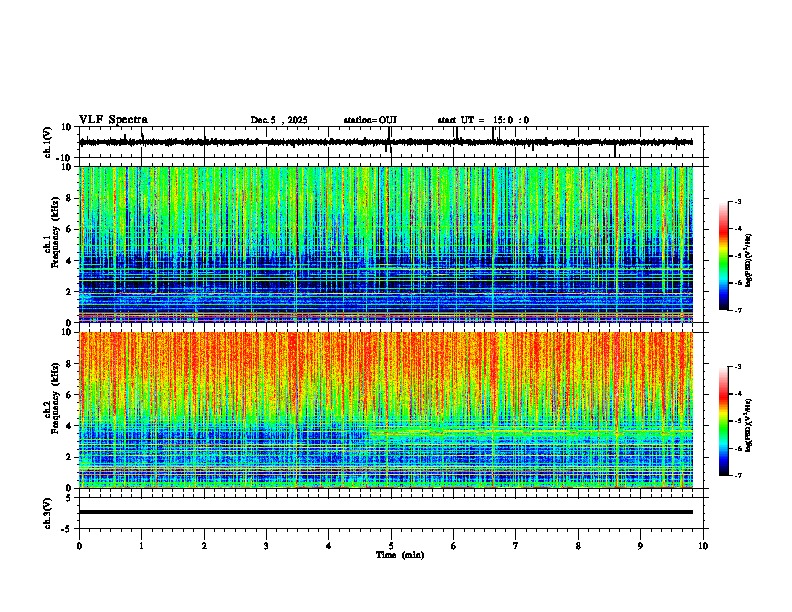Click the ch.1 spectrogram color scale bar
Viewport: 792px width, 612px height.
coord(724,256)
